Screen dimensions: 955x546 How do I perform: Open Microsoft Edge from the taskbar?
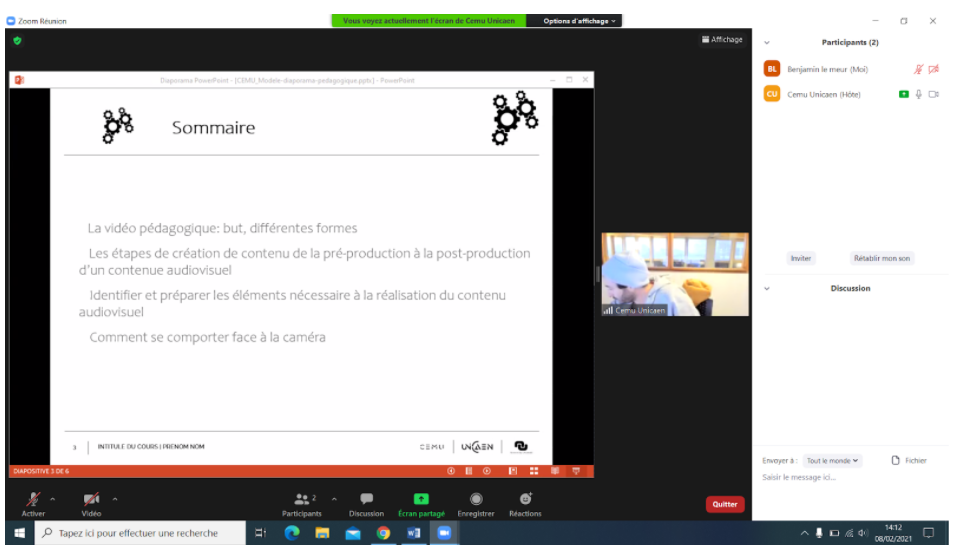(x=292, y=533)
